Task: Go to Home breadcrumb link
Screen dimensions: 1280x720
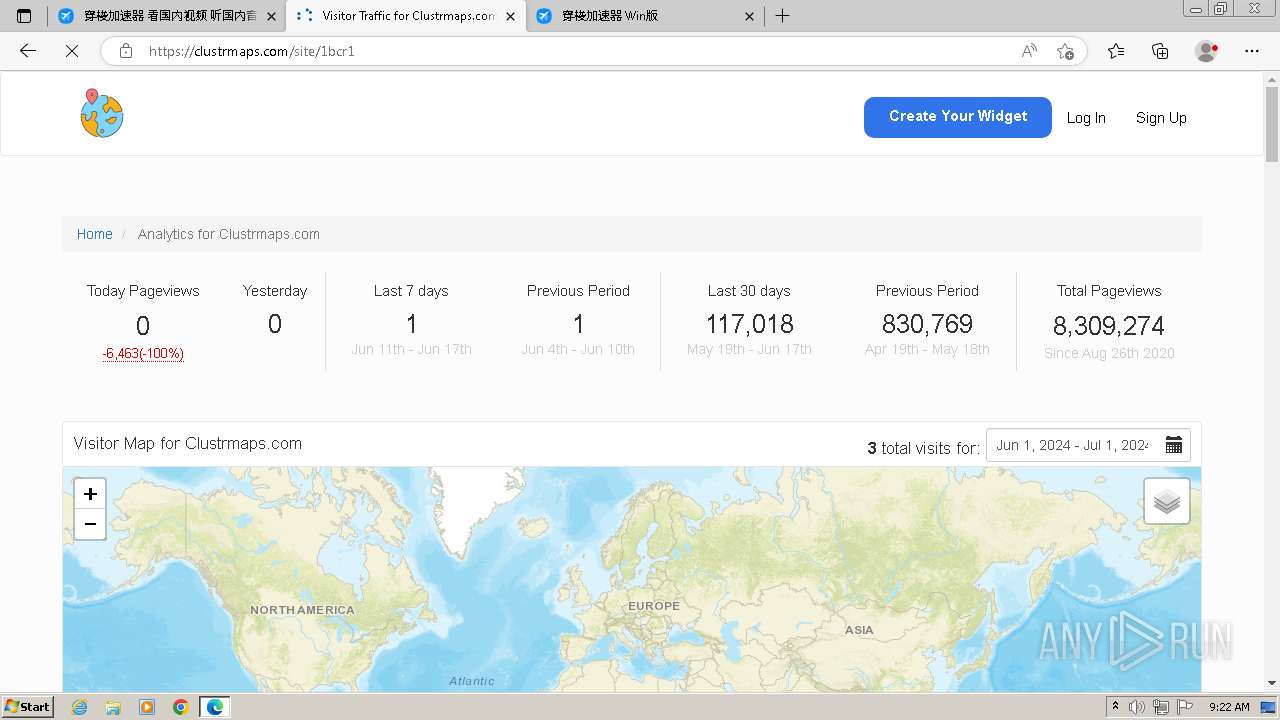Action: tap(94, 234)
